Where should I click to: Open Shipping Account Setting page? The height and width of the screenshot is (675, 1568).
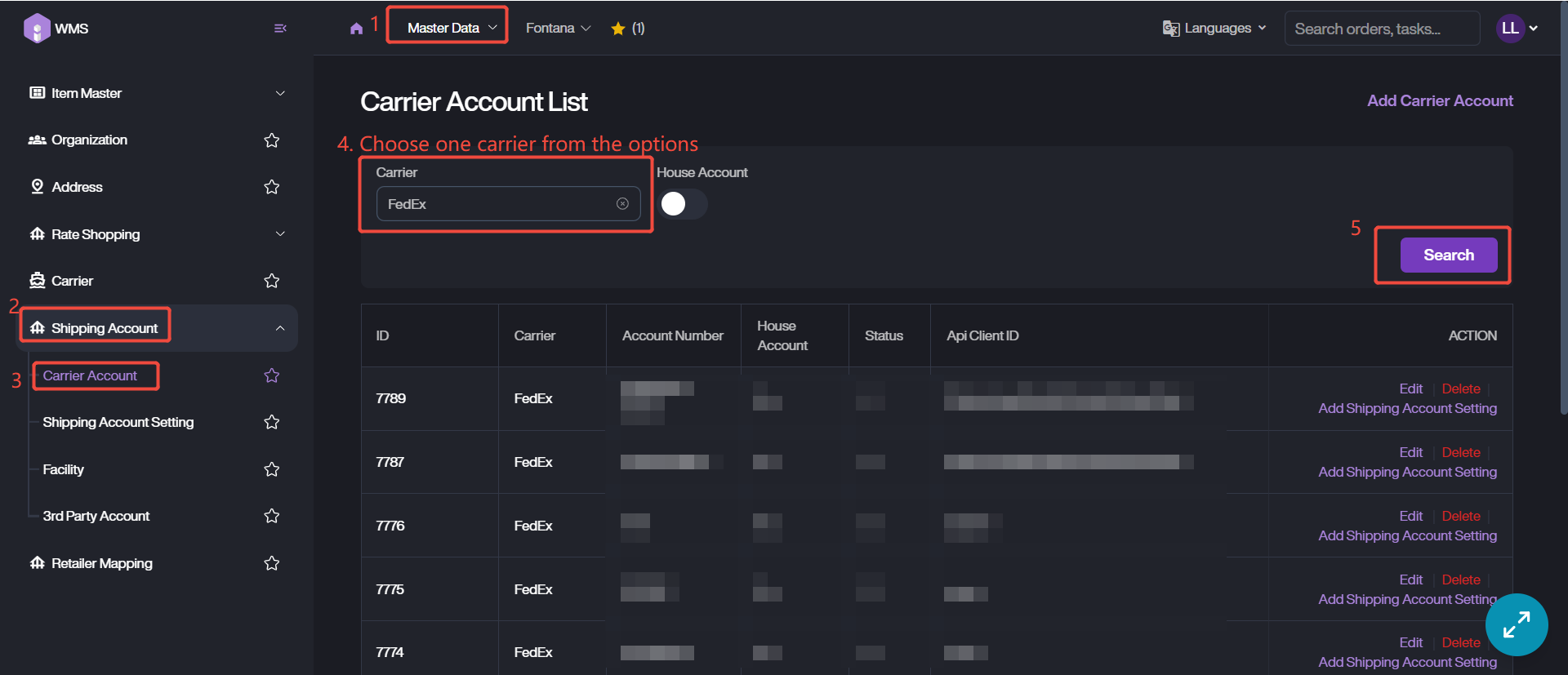(x=118, y=422)
